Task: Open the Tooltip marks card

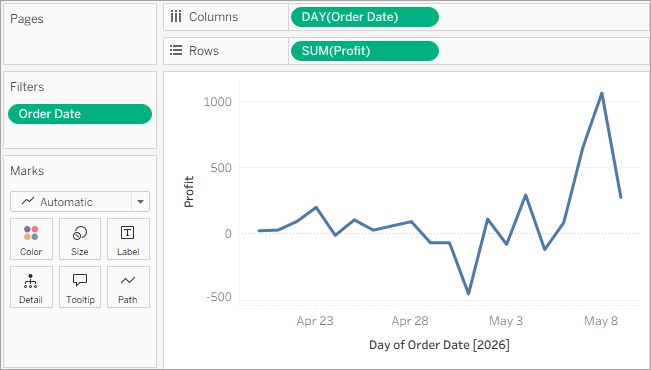Action: [80, 287]
